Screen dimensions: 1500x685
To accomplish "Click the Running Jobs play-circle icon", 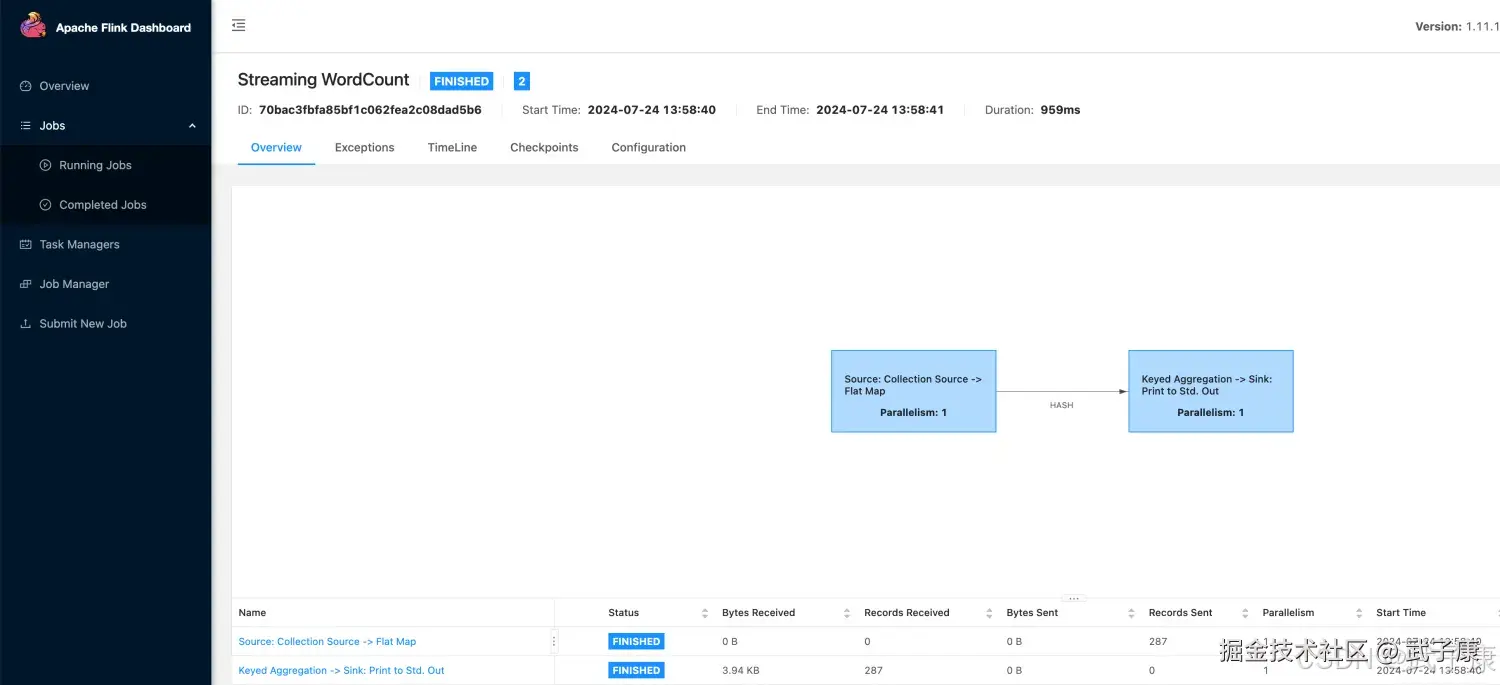I will pos(45,165).
